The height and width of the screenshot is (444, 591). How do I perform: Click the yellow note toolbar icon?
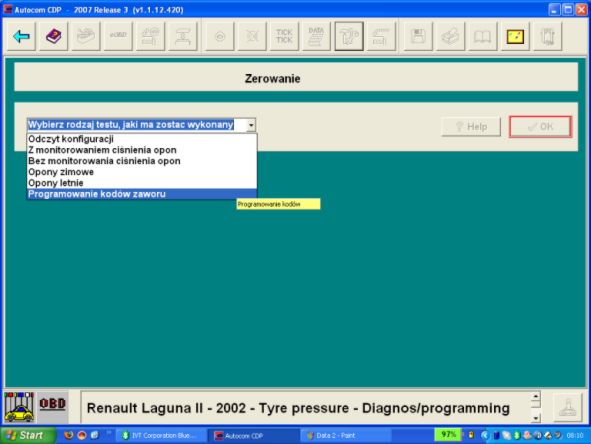click(515, 37)
